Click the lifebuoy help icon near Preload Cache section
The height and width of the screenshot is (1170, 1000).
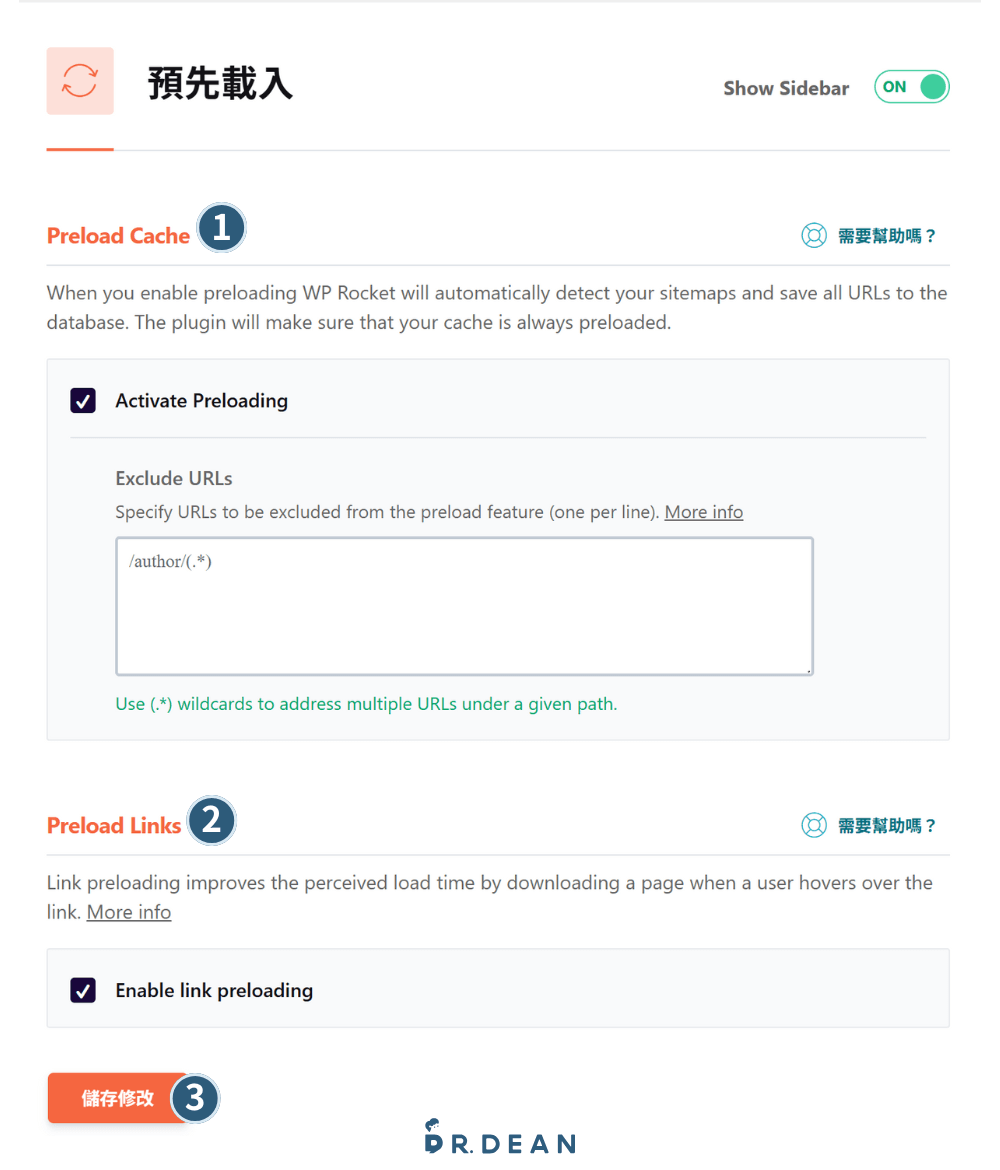click(813, 235)
